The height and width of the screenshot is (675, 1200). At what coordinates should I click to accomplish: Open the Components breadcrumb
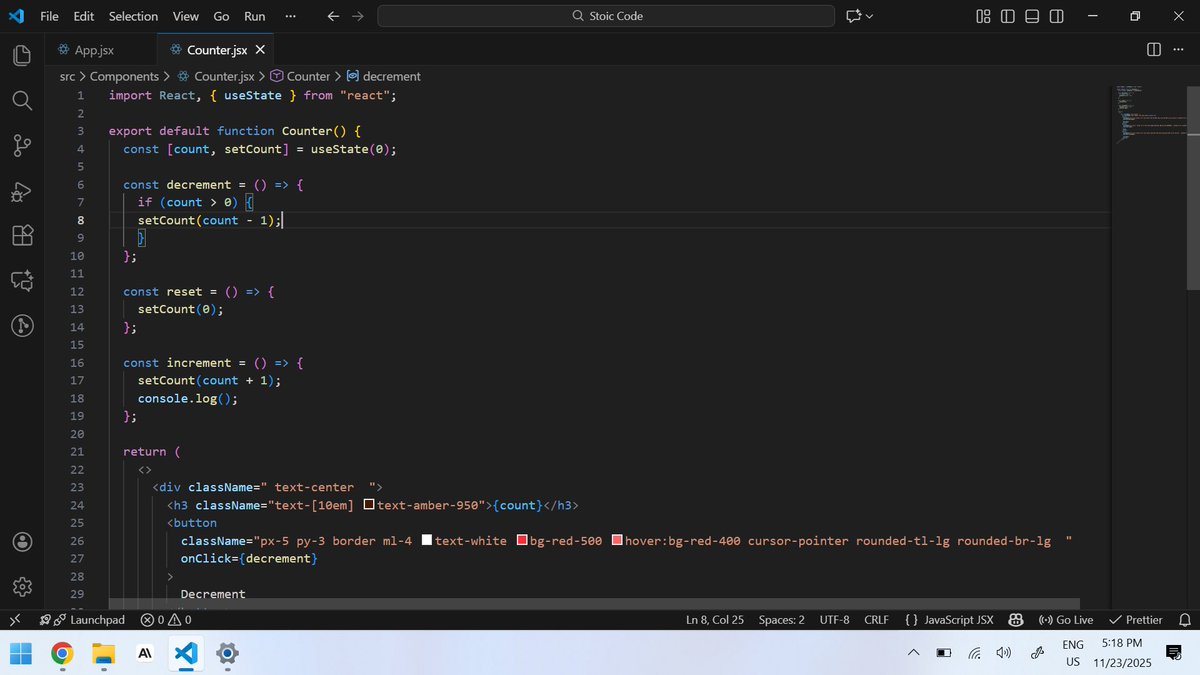[x=124, y=76]
